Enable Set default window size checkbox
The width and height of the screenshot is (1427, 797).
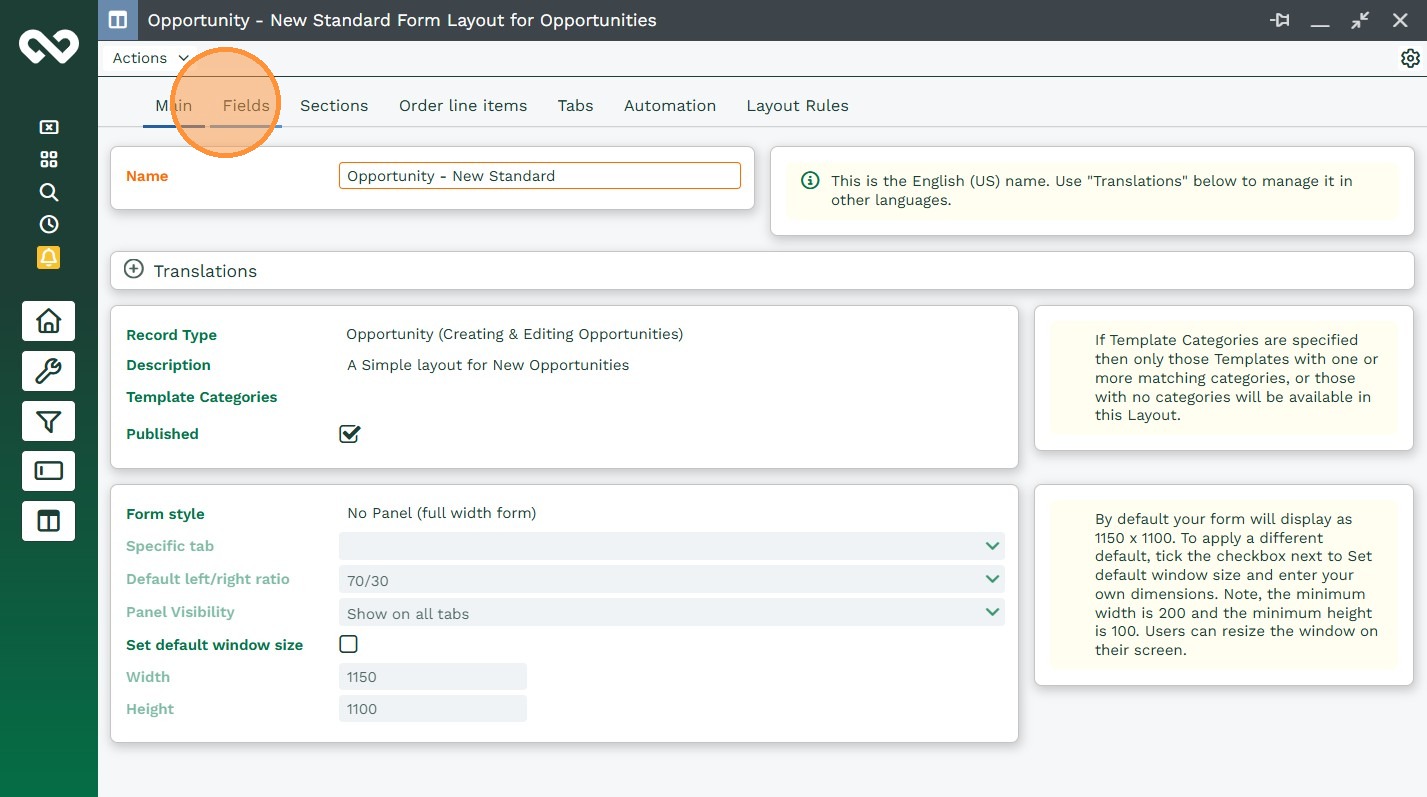pyautogui.click(x=348, y=644)
